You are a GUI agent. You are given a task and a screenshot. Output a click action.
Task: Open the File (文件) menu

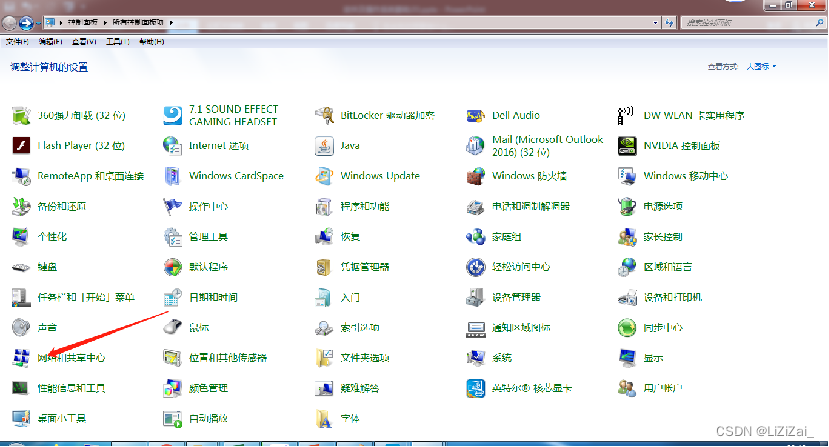pyautogui.click(x=17, y=41)
